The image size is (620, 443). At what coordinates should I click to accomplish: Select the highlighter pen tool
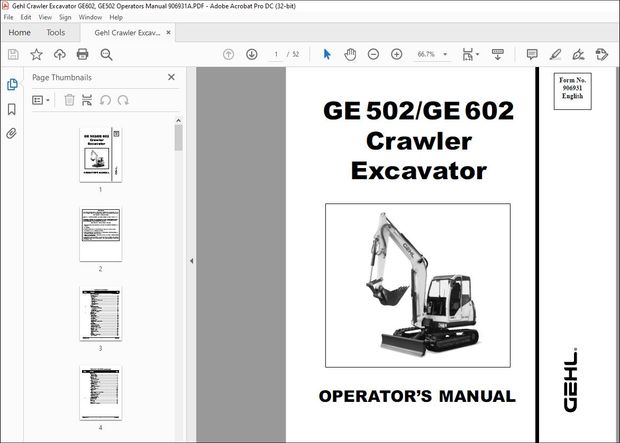[x=556, y=54]
